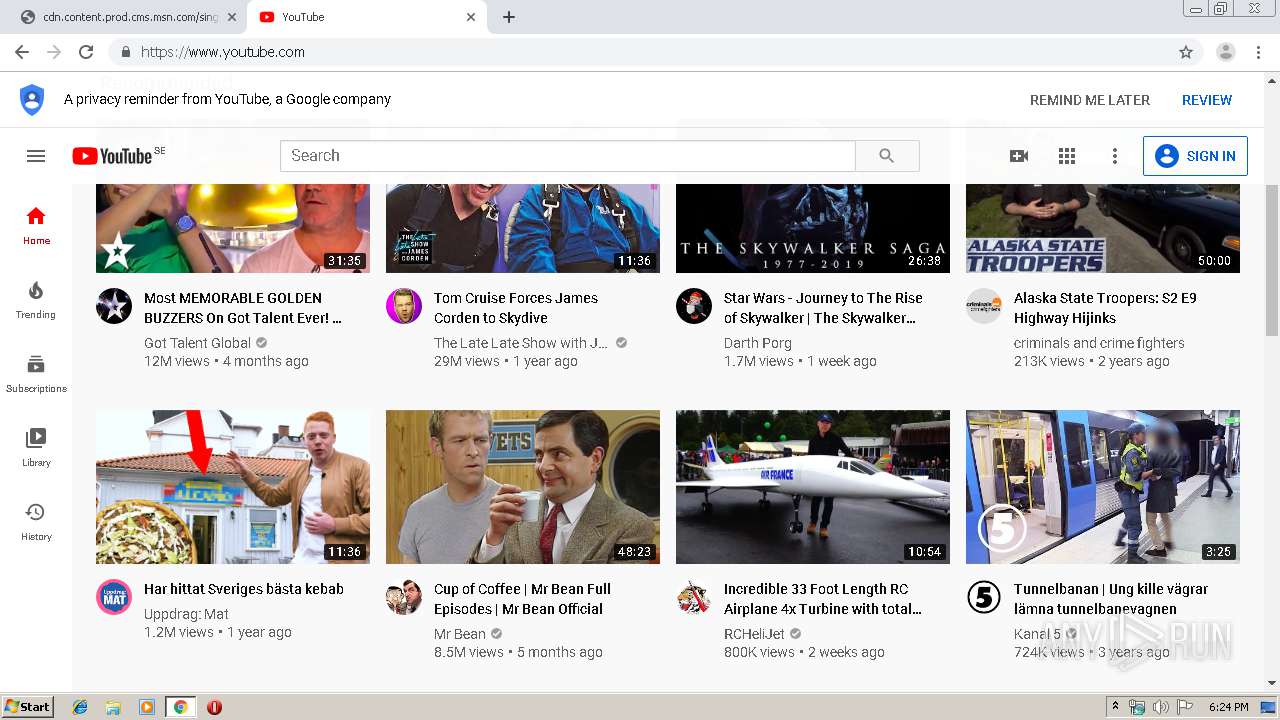This screenshot has width=1280, height=720.
Task: Click the Darth Porg channel avatar
Action: [694, 306]
